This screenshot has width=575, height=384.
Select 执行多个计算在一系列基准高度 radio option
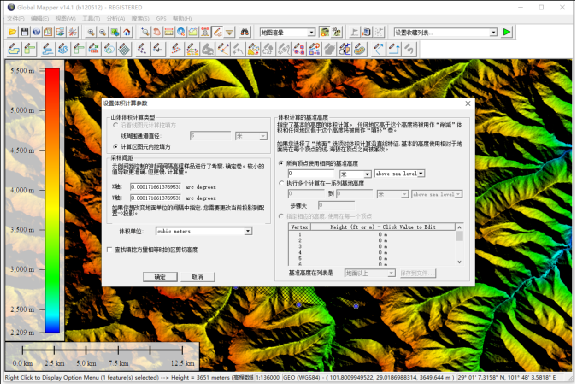[x=281, y=183]
